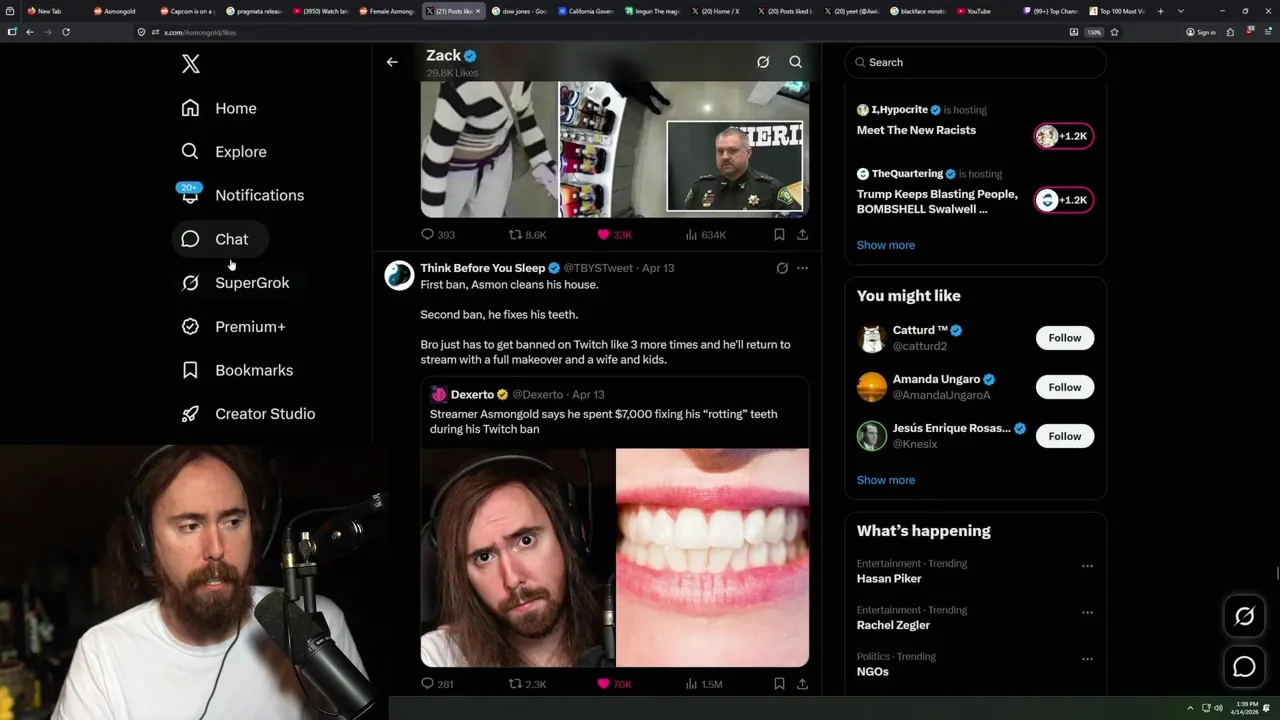Join Meet The New Racists space
This screenshot has width=1280, height=720.
point(916,130)
